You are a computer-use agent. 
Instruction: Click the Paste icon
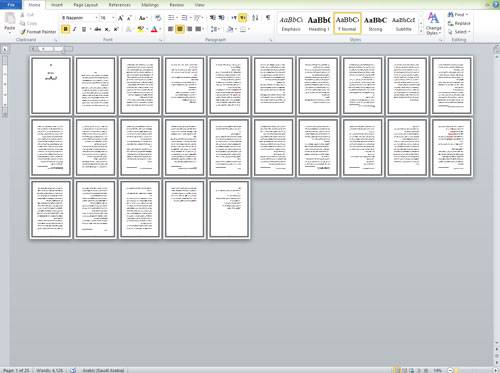point(10,22)
